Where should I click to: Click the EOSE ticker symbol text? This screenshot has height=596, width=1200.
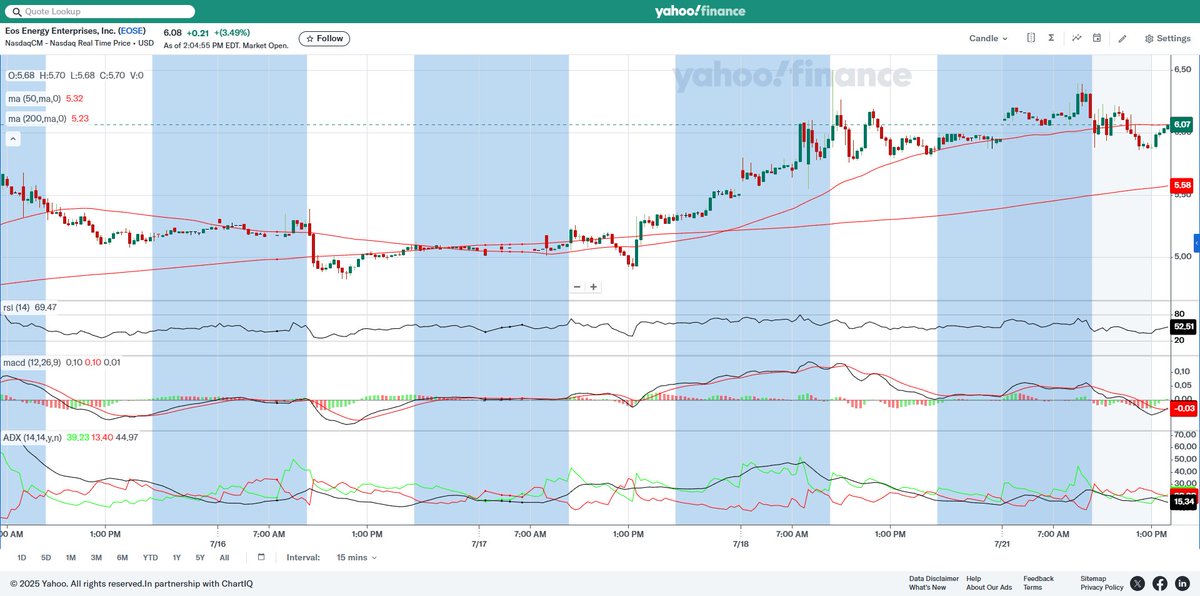tap(131, 31)
